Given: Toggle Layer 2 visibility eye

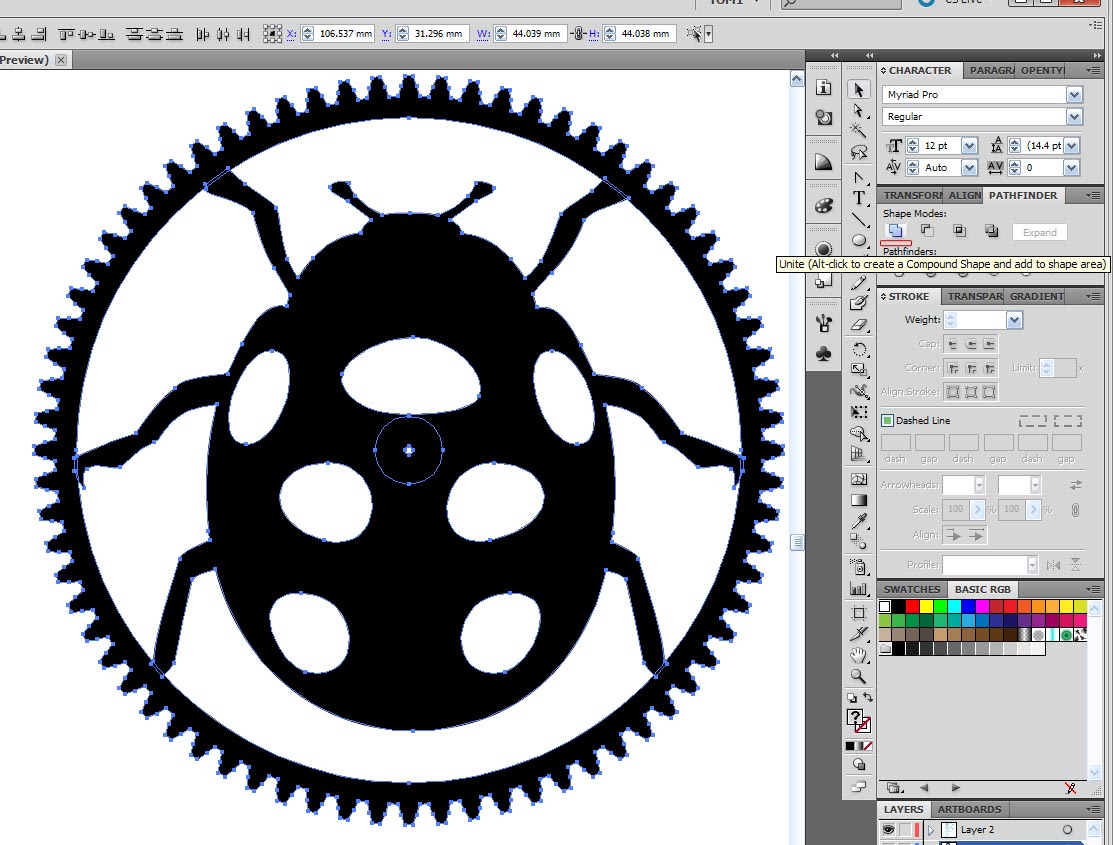Looking at the screenshot, I should point(888,829).
